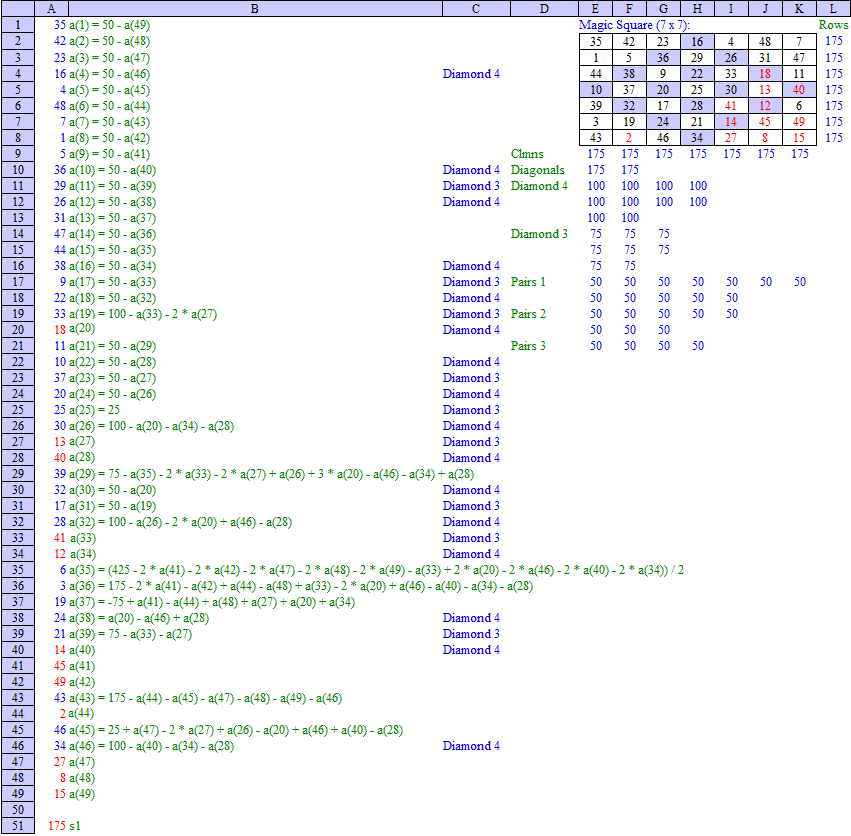The image size is (851, 836).
Task: Click the 'Magic Square (7 x 7):' title
Action: (633, 25)
